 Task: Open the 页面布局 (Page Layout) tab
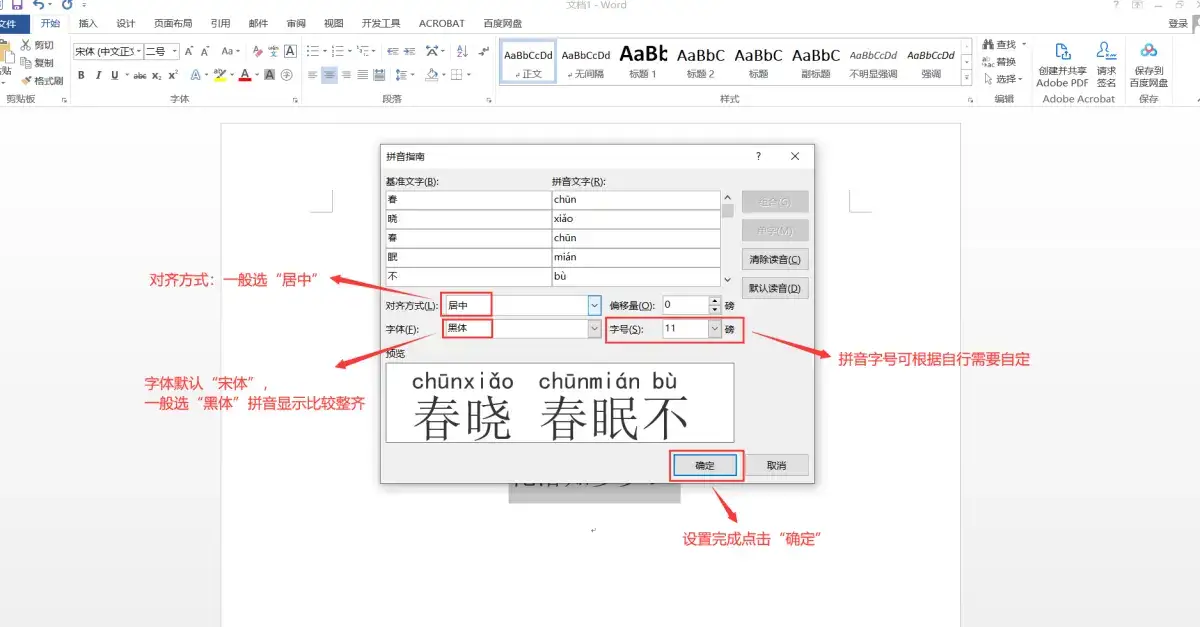point(174,23)
